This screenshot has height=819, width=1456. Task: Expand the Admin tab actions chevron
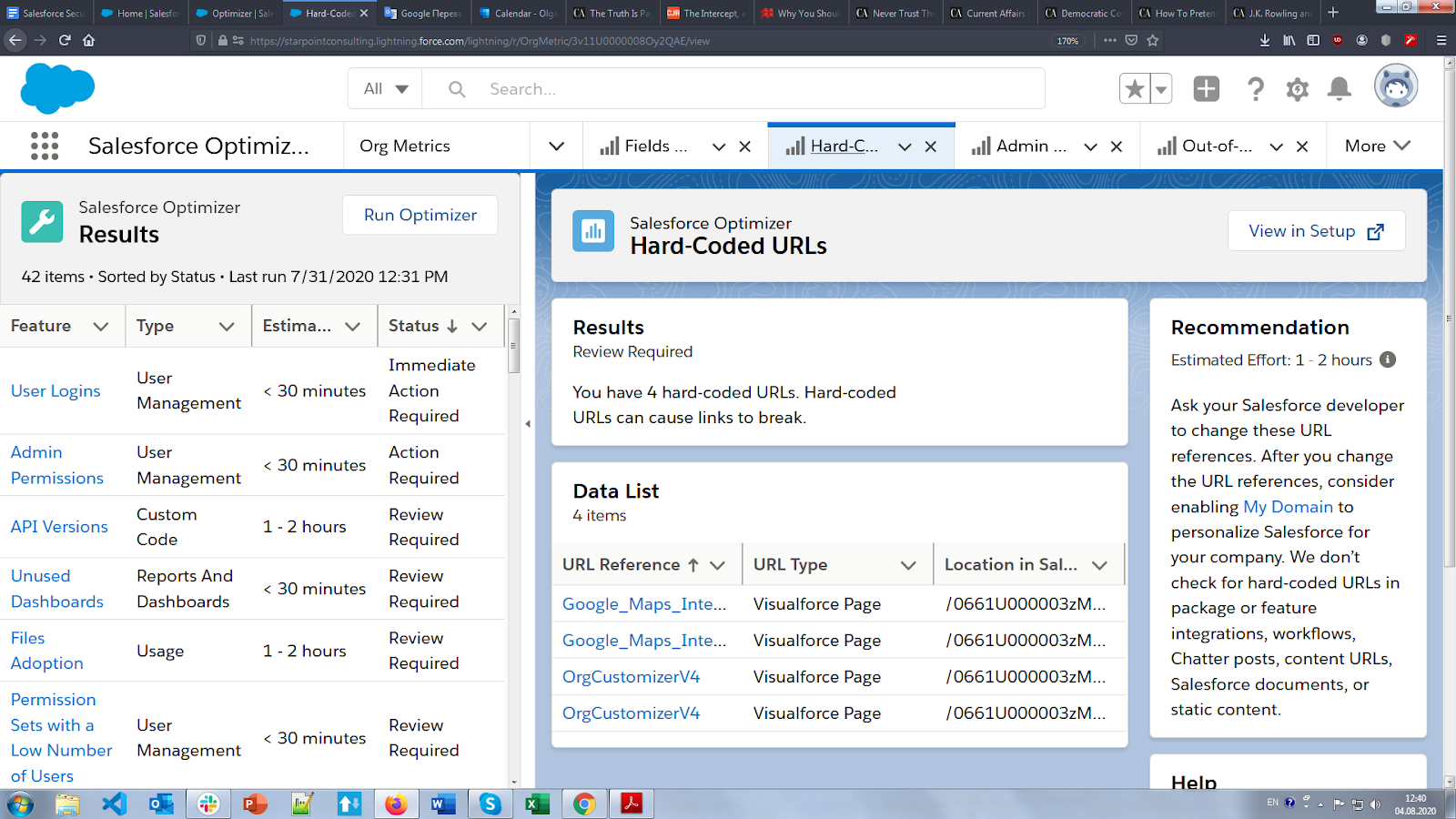pos(1090,147)
